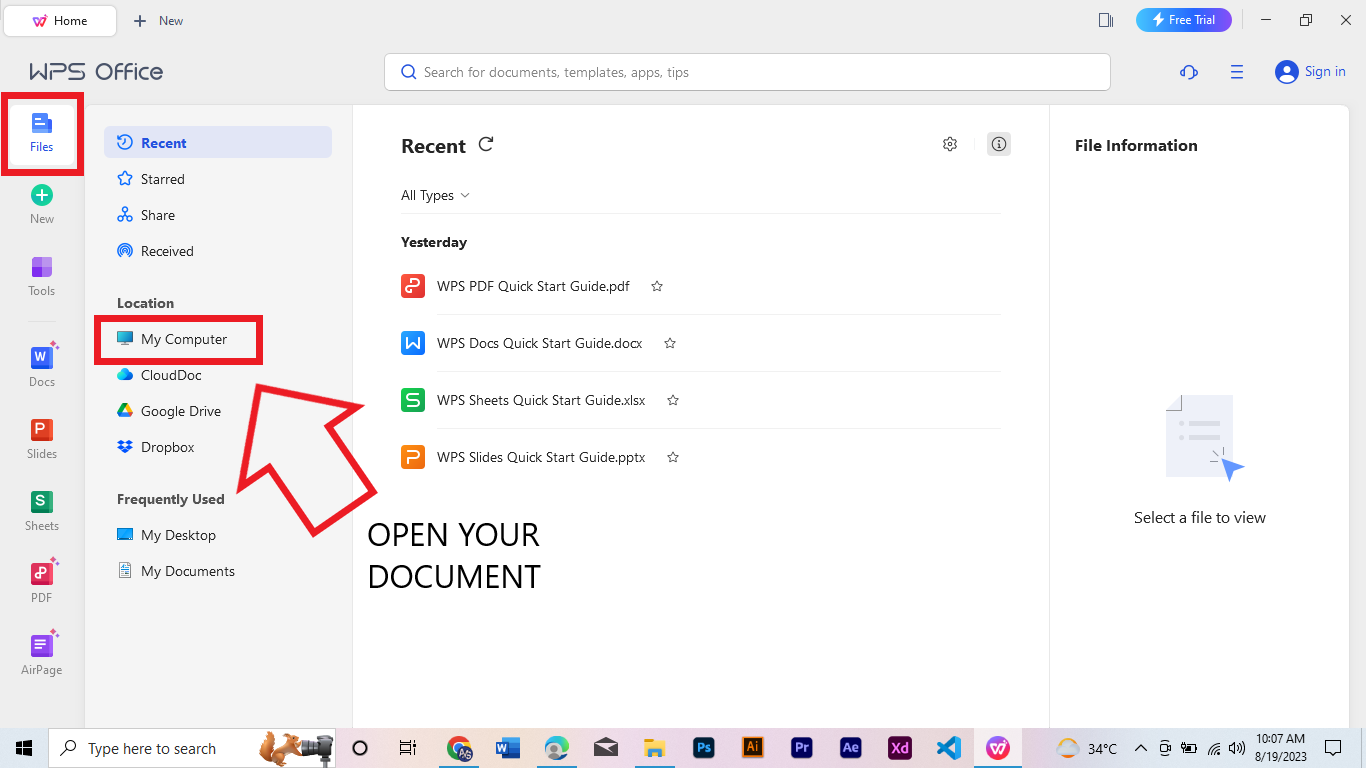Screen dimensions: 1366x768
Task: Select Starred in the left navigation
Action: (x=162, y=179)
